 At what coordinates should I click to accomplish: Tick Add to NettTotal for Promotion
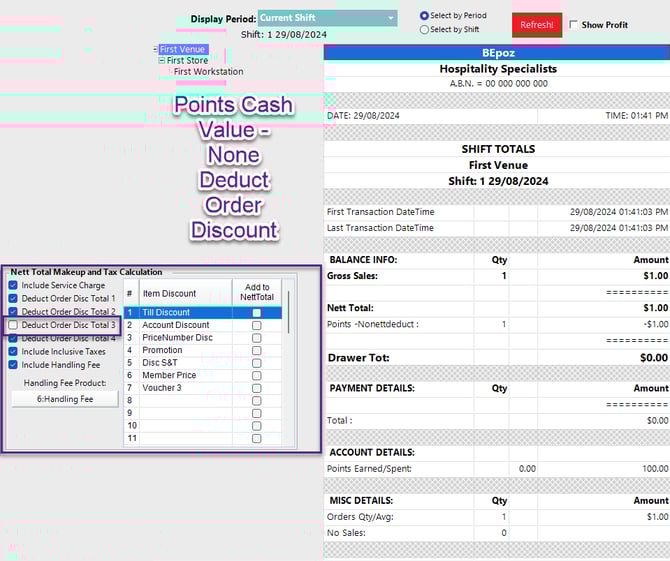257,351
